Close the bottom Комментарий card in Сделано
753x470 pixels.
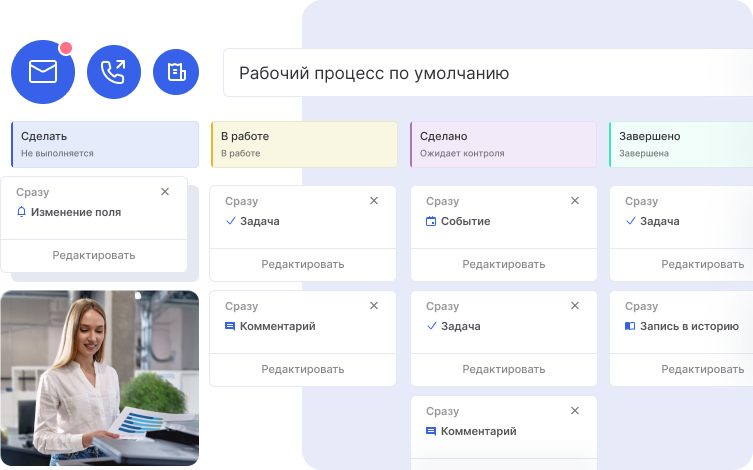click(x=575, y=411)
